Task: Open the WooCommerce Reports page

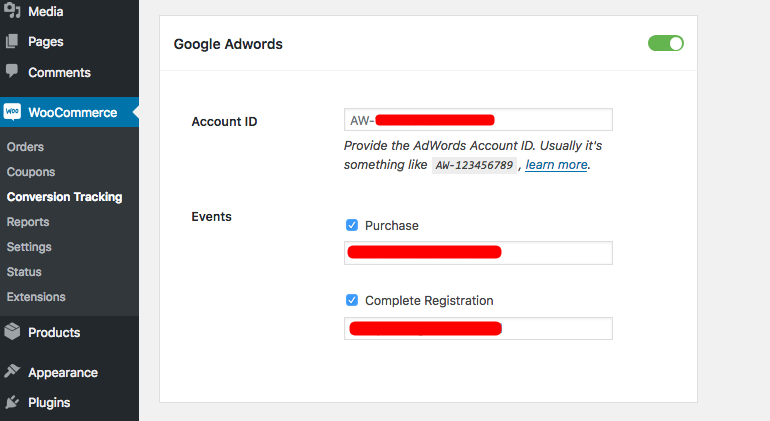Action: (28, 222)
